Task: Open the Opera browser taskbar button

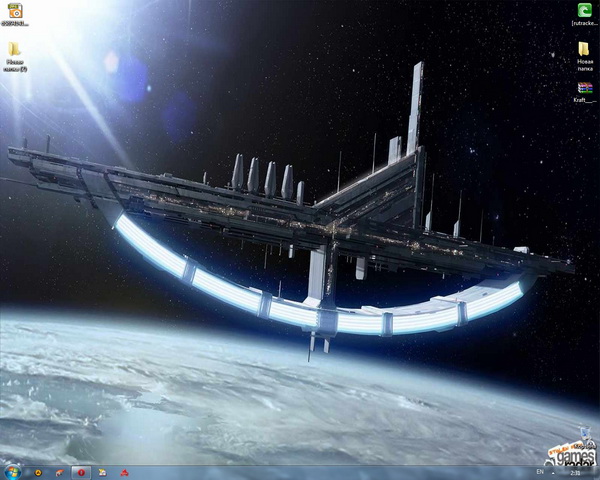Action: click(81, 473)
